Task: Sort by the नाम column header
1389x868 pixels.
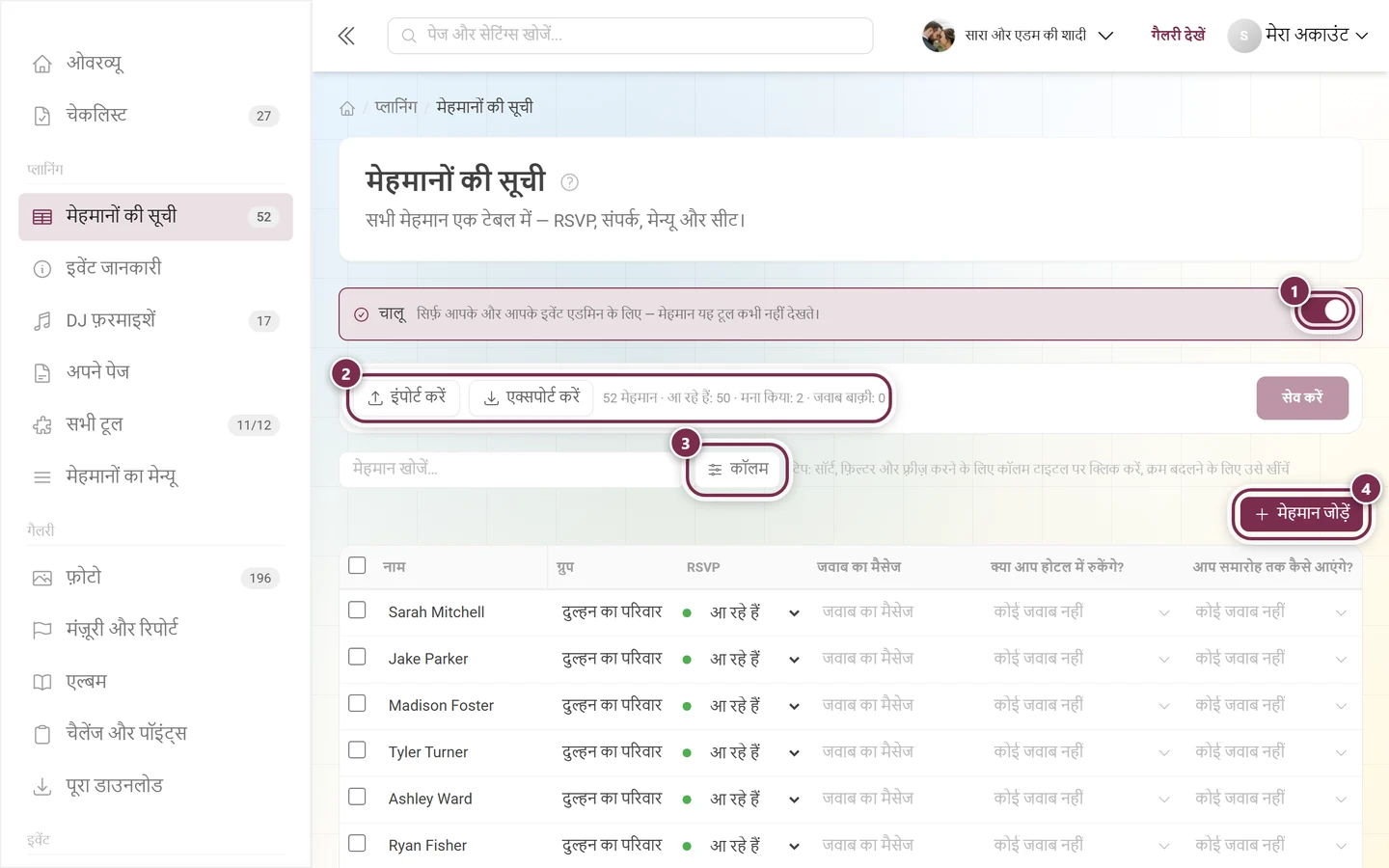Action: tap(394, 567)
